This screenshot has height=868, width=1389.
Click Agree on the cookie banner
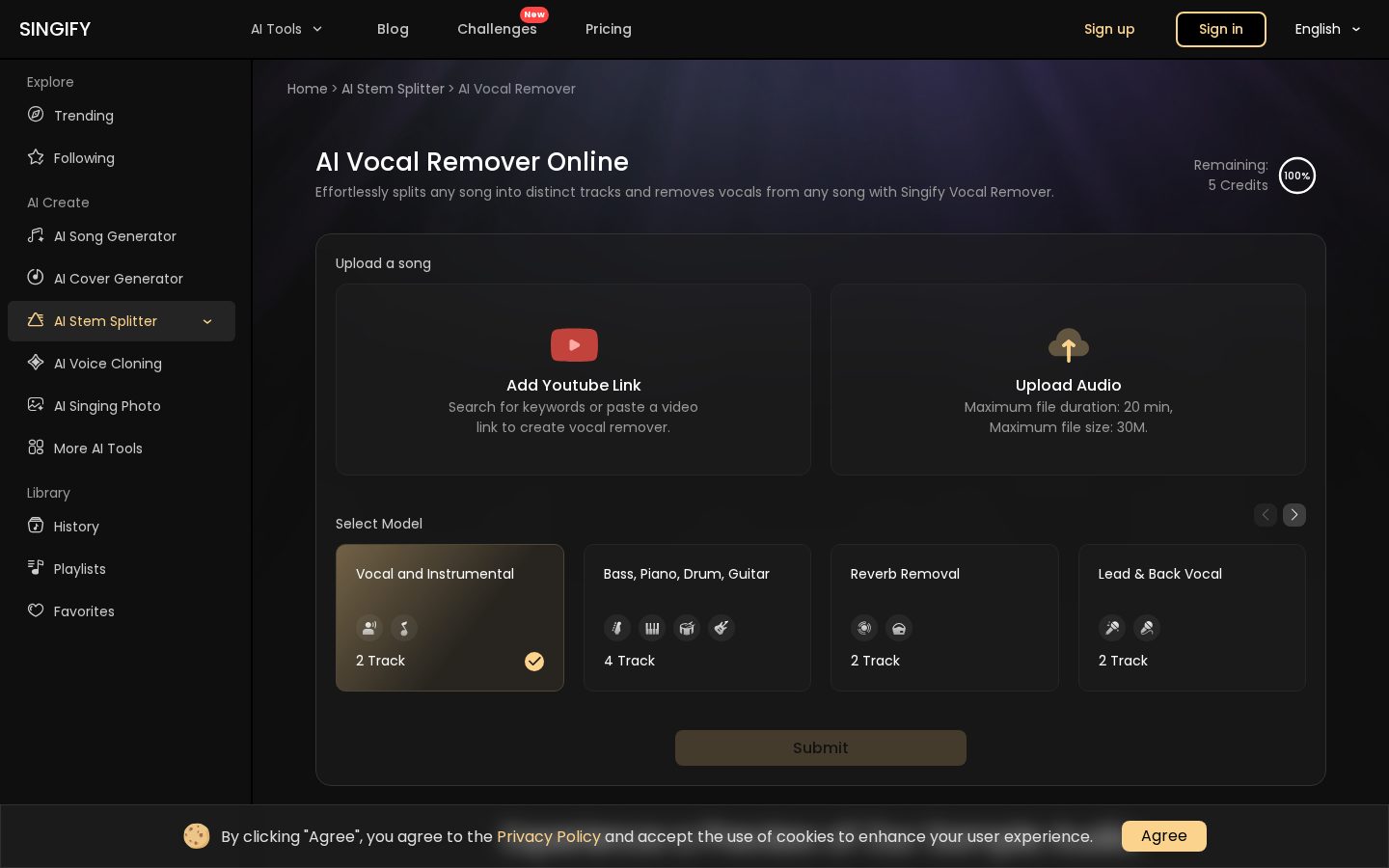(x=1164, y=836)
